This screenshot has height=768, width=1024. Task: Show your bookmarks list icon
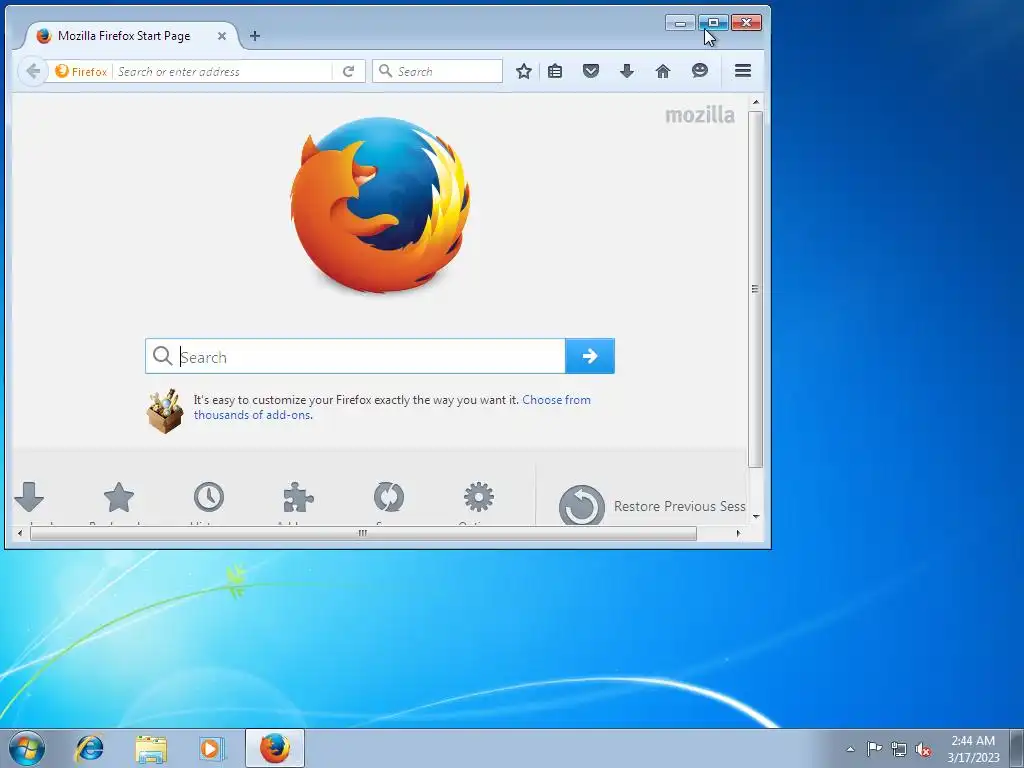555,71
